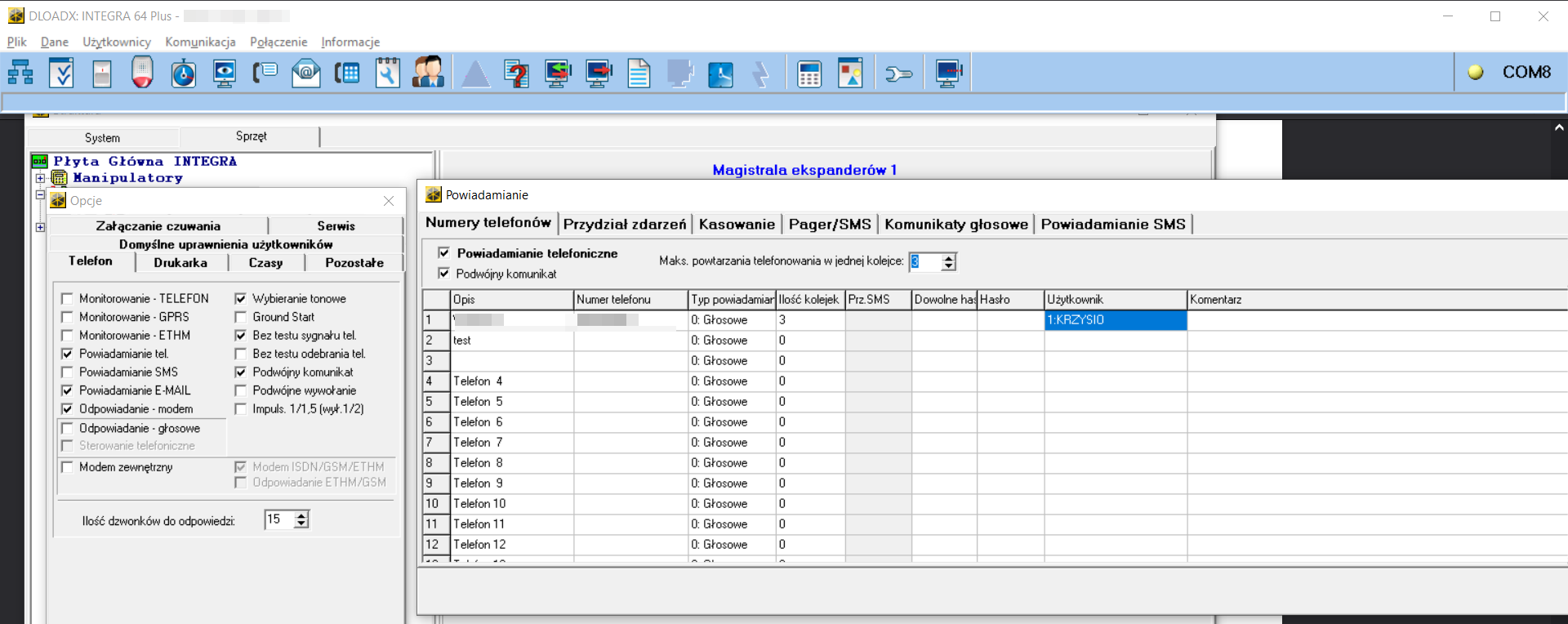
Task: Select the Drukarka tab in Opcje
Action: pyautogui.click(x=180, y=263)
